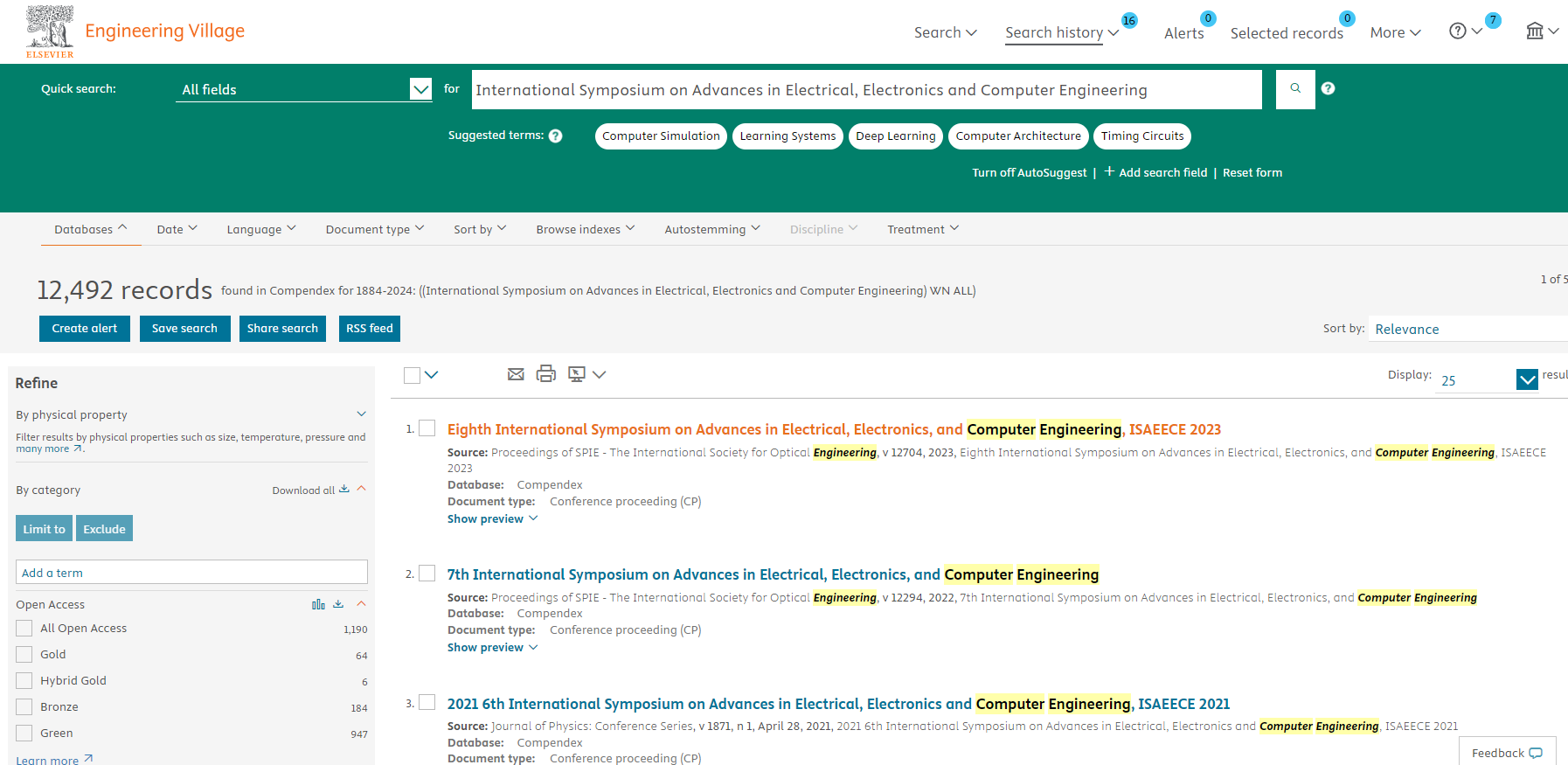1568x765 pixels.
Task: Open Search history menu
Action: [x=1062, y=32]
